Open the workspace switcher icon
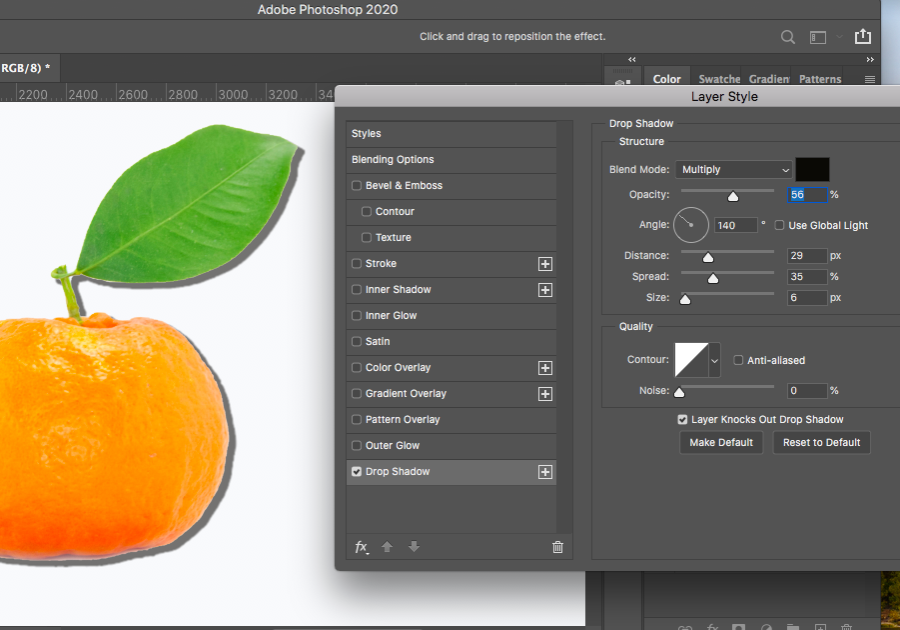900x630 pixels. tap(819, 37)
